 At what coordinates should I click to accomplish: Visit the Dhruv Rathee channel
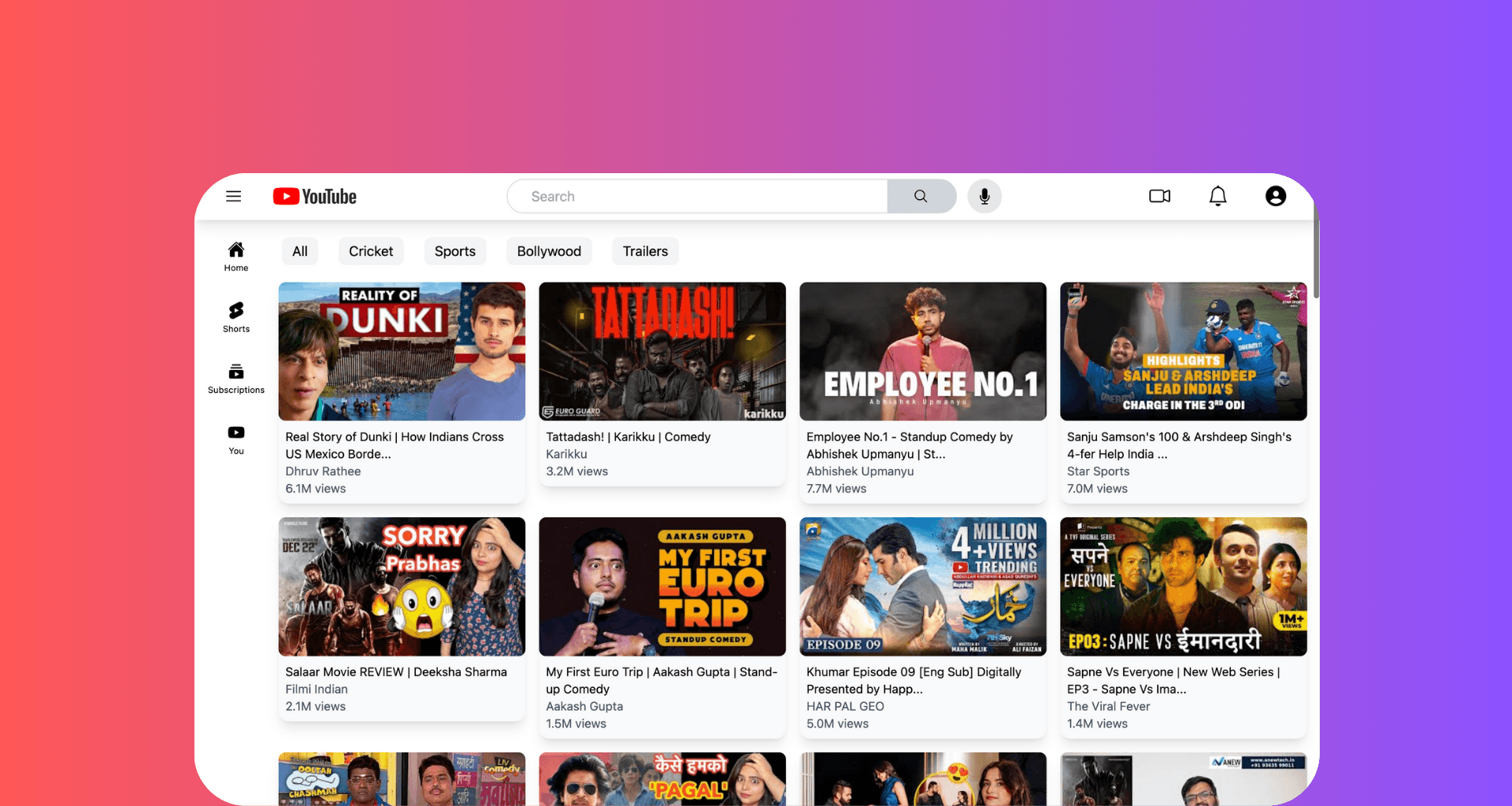323,471
